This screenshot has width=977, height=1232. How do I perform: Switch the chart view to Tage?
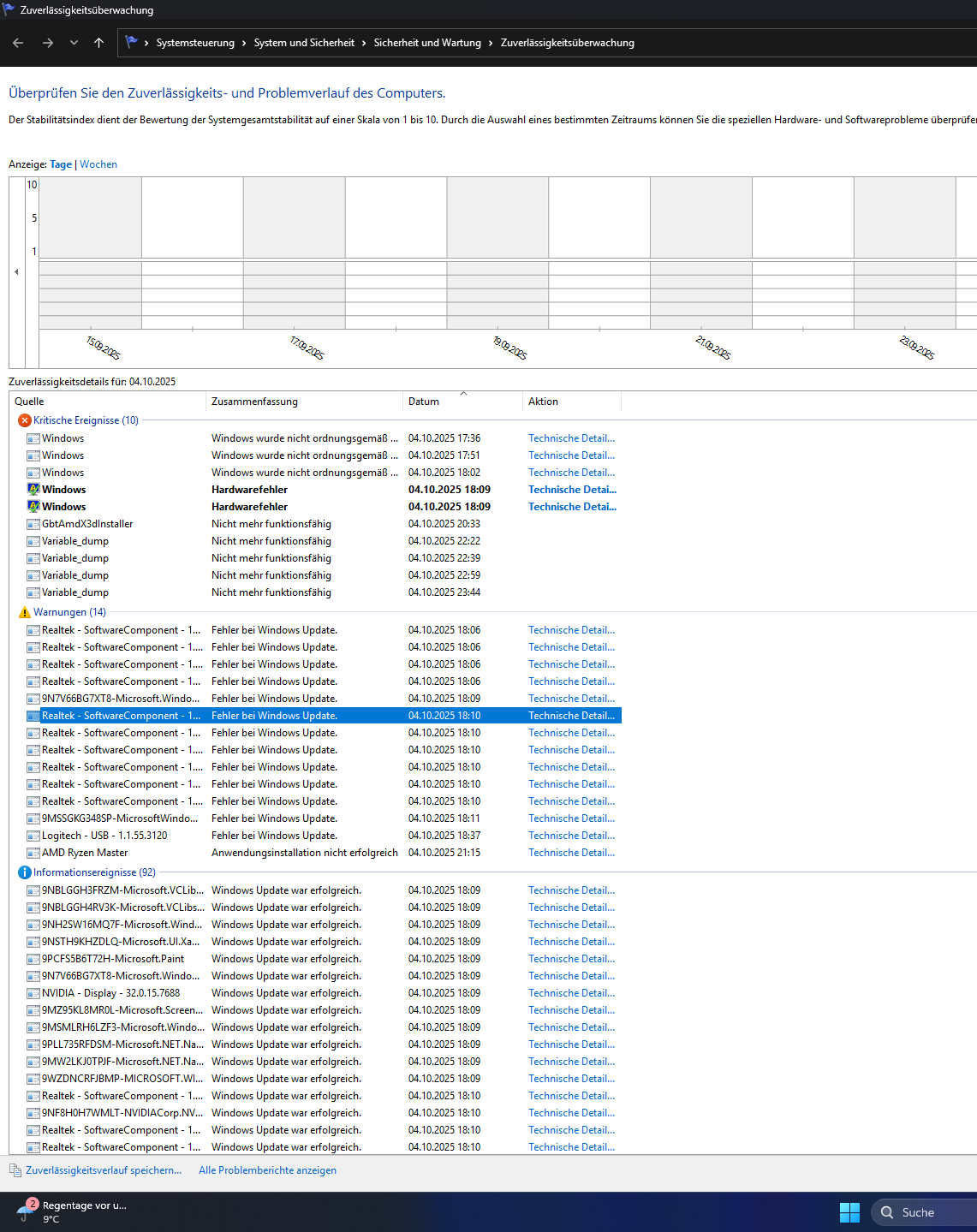61,164
